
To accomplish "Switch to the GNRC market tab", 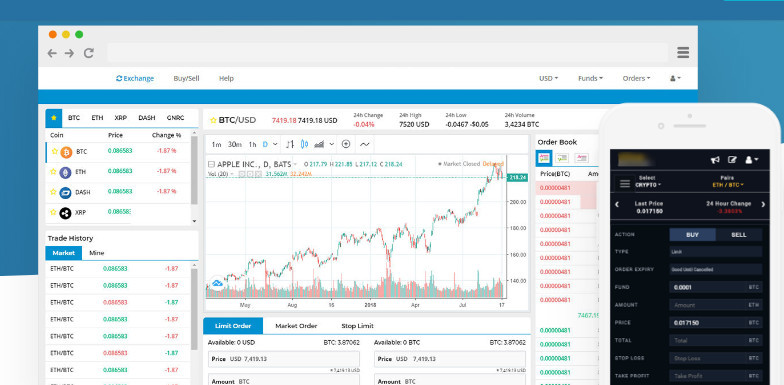I will pyautogui.click(x=175, y=118).
